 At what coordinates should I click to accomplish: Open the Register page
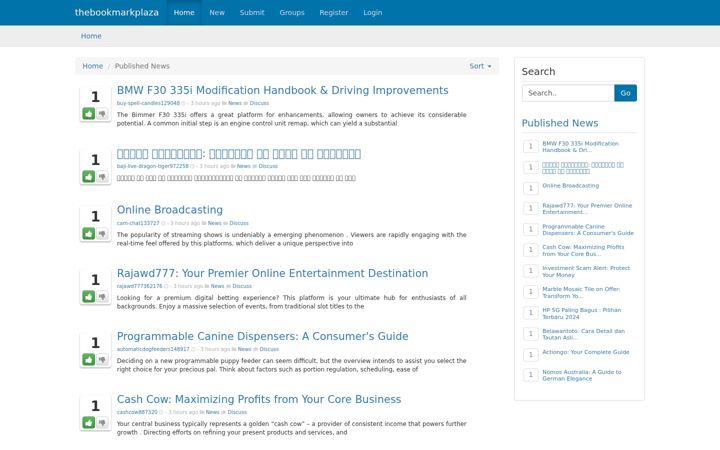(333, 12)
